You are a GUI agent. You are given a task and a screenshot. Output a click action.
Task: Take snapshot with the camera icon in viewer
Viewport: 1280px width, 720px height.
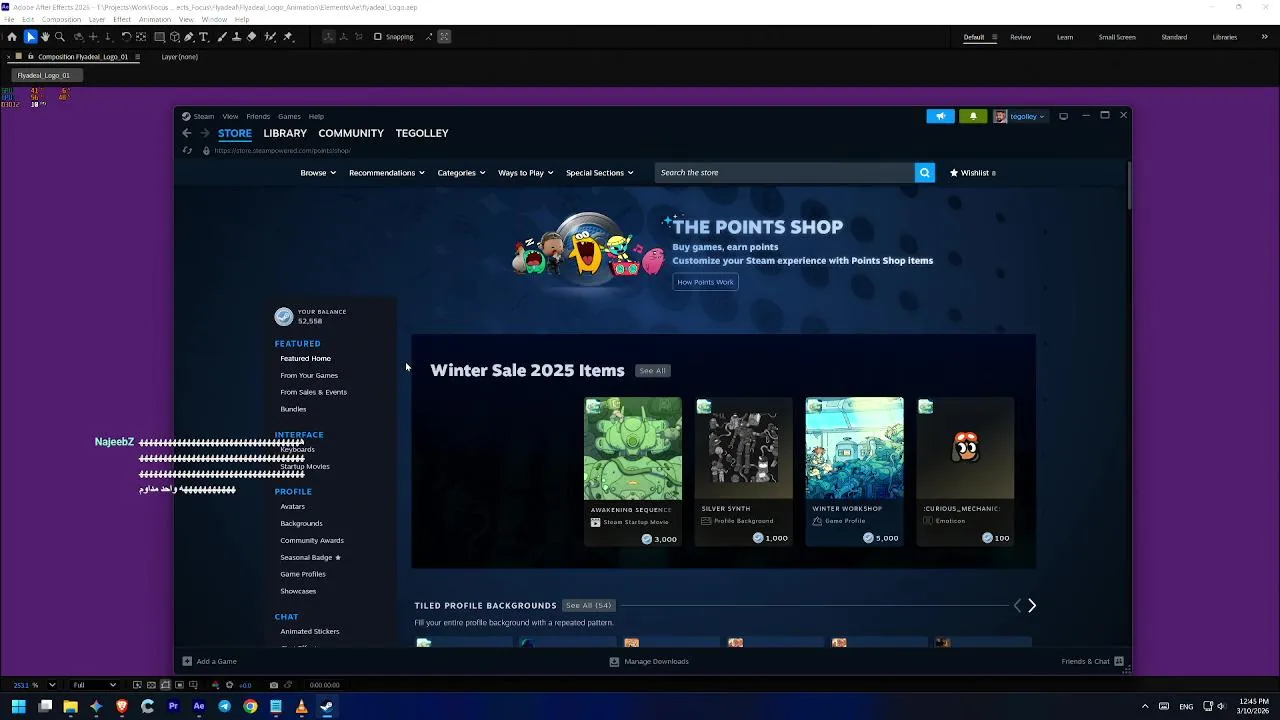tap(274, 685)
